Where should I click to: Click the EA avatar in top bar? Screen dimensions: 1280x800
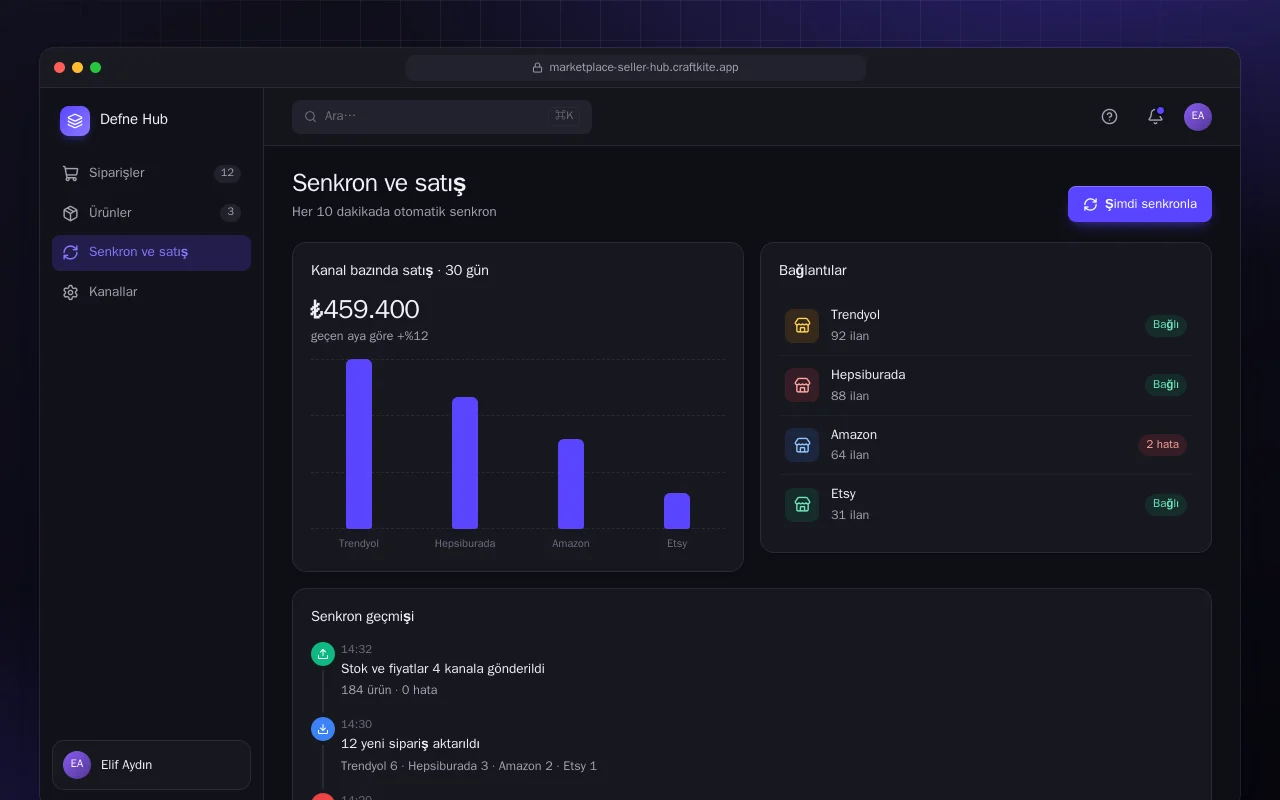point(1198,117)
